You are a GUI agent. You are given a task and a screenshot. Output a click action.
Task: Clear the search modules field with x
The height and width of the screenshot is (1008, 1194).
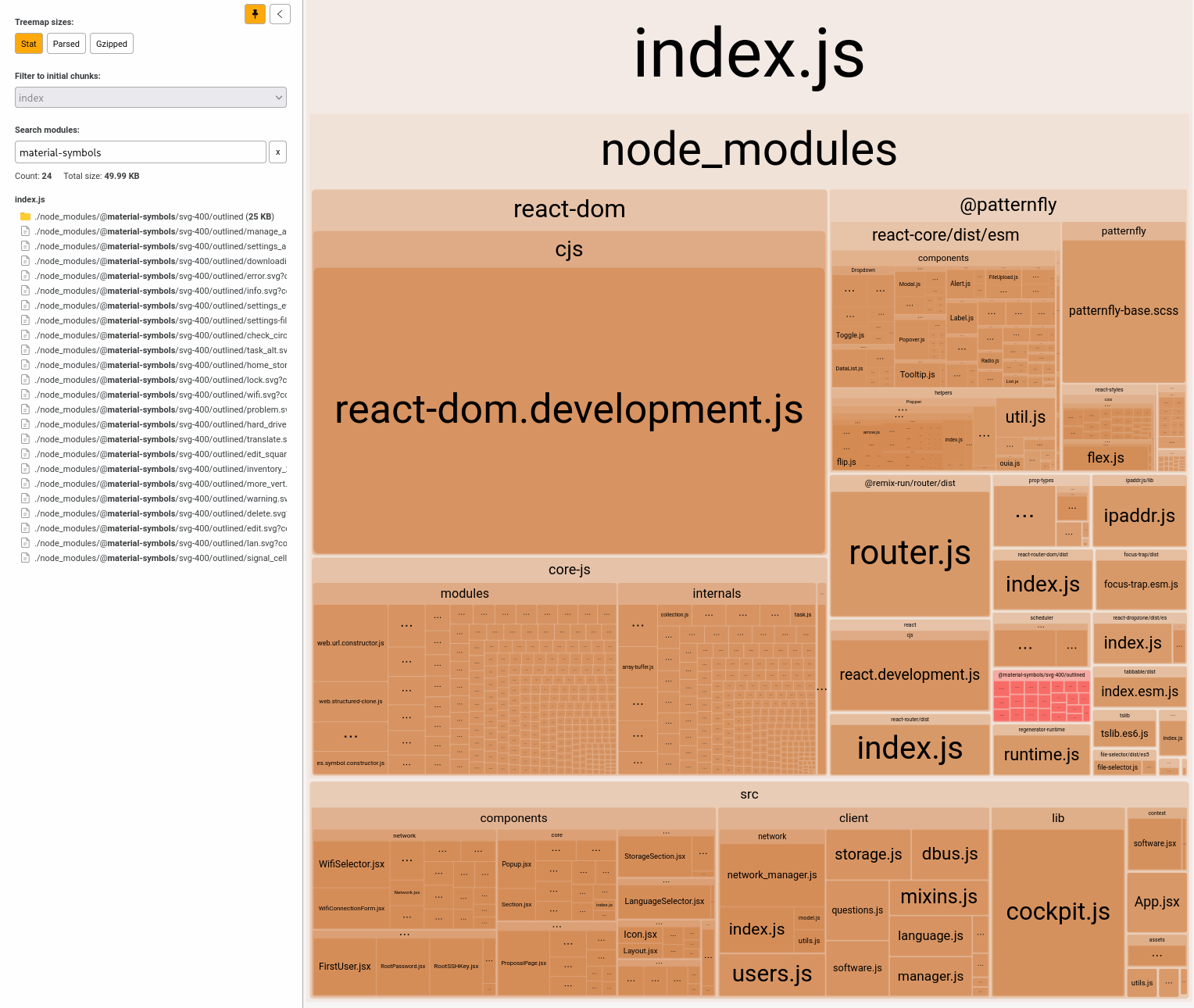click(277, 152)
